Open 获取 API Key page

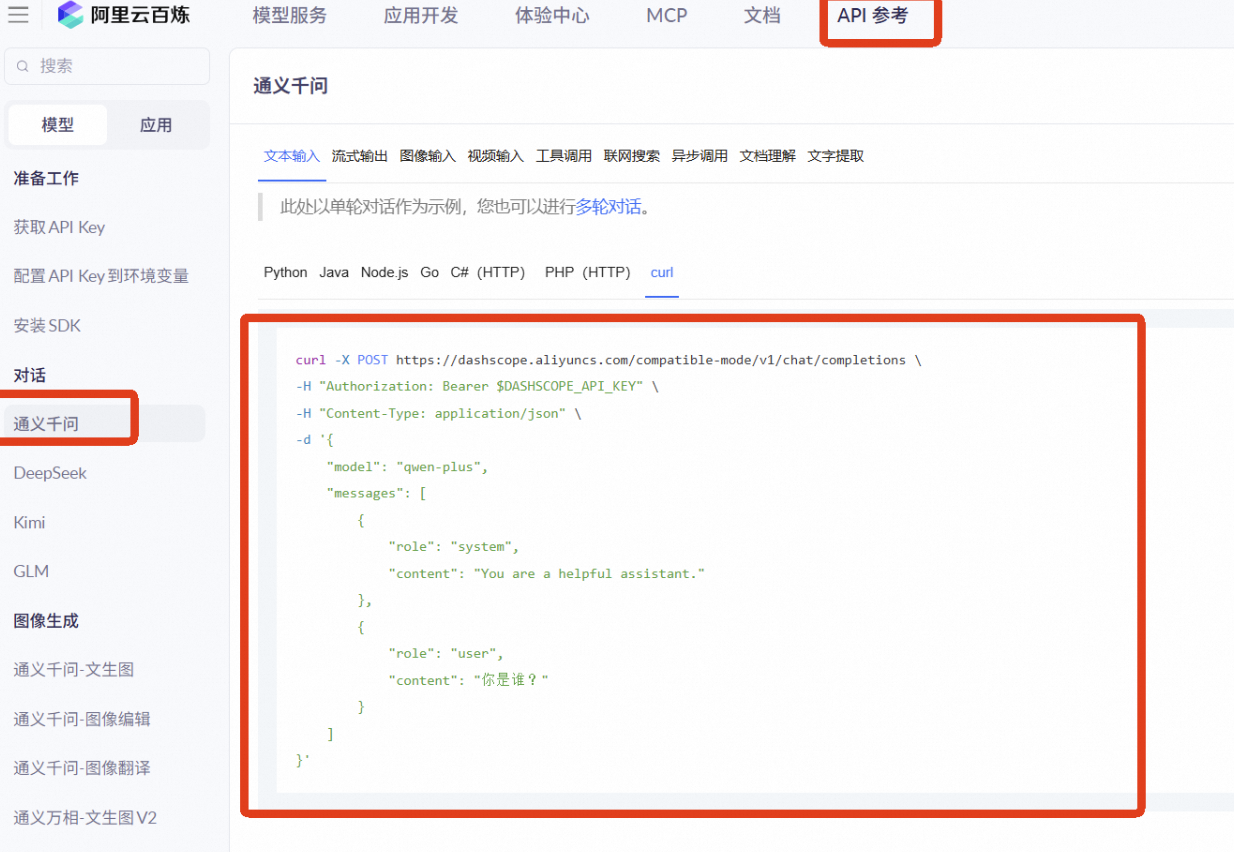[x=59, y=227]
